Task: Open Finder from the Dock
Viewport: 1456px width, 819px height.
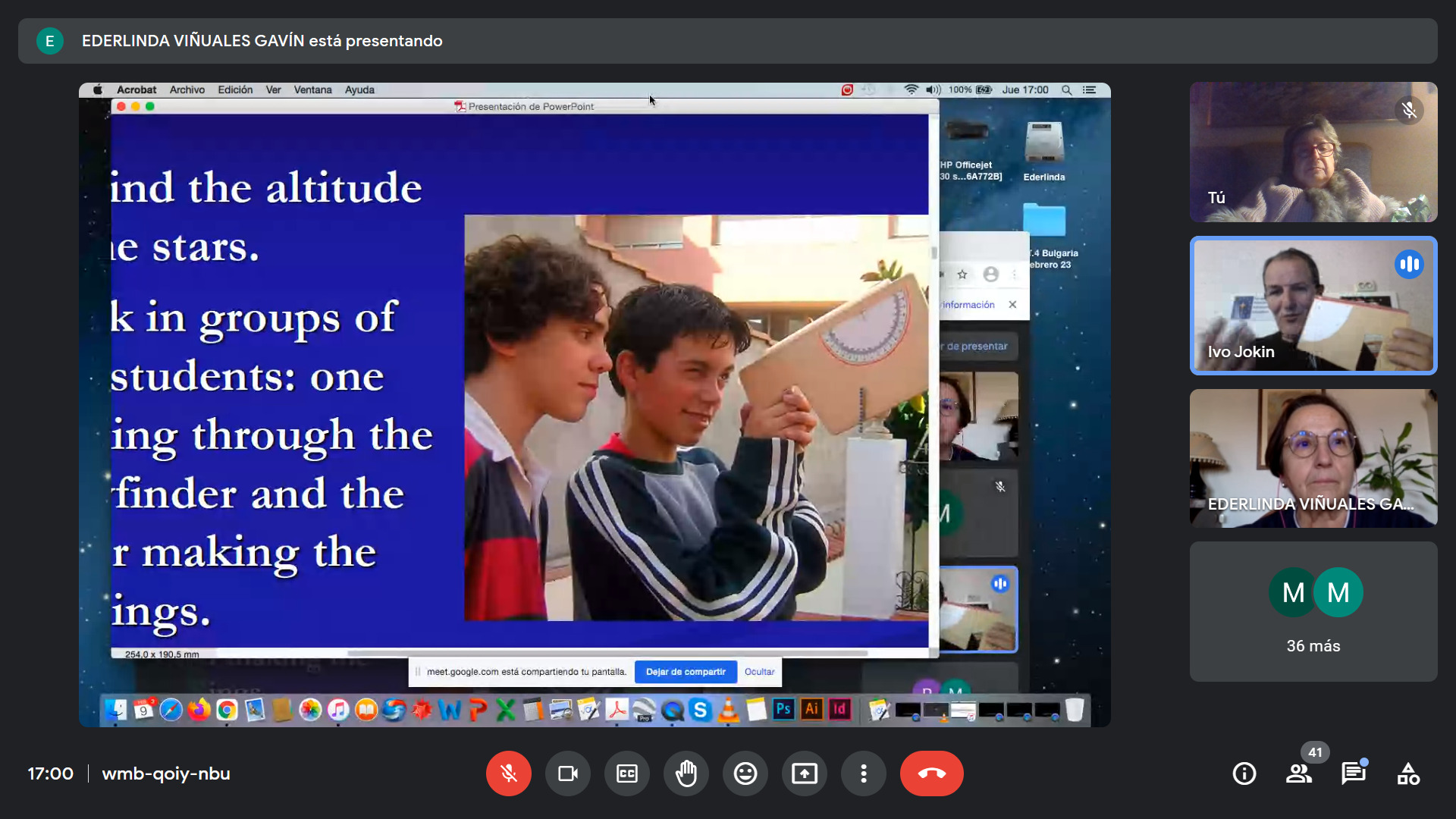Action: [115, 710]
